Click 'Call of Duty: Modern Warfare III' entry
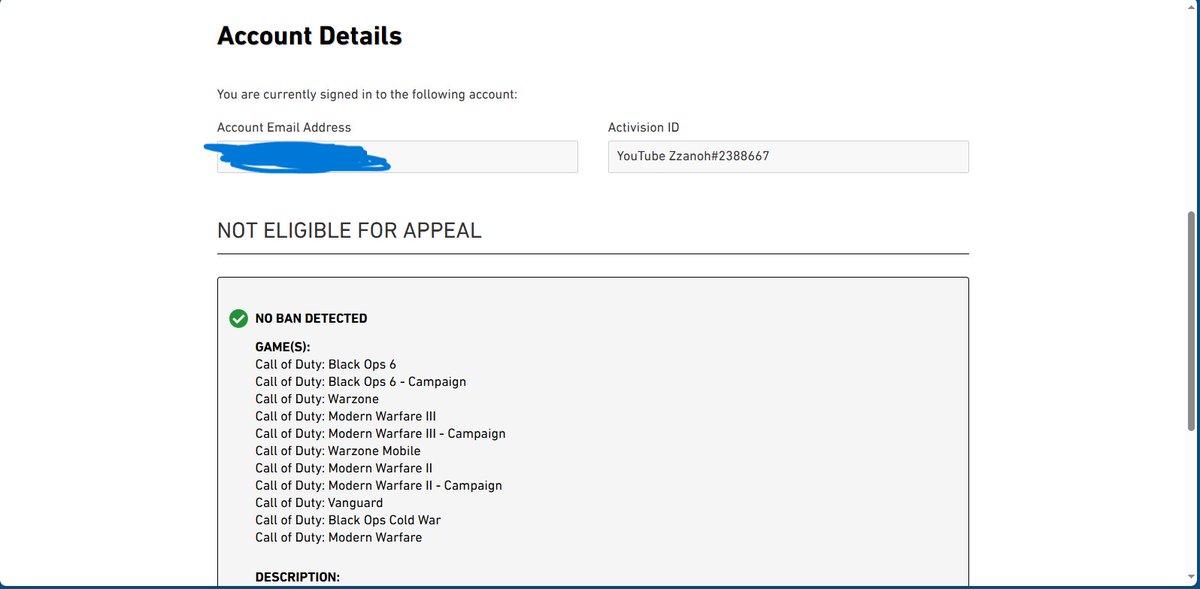1200x589 pixels. click(345, 416)
